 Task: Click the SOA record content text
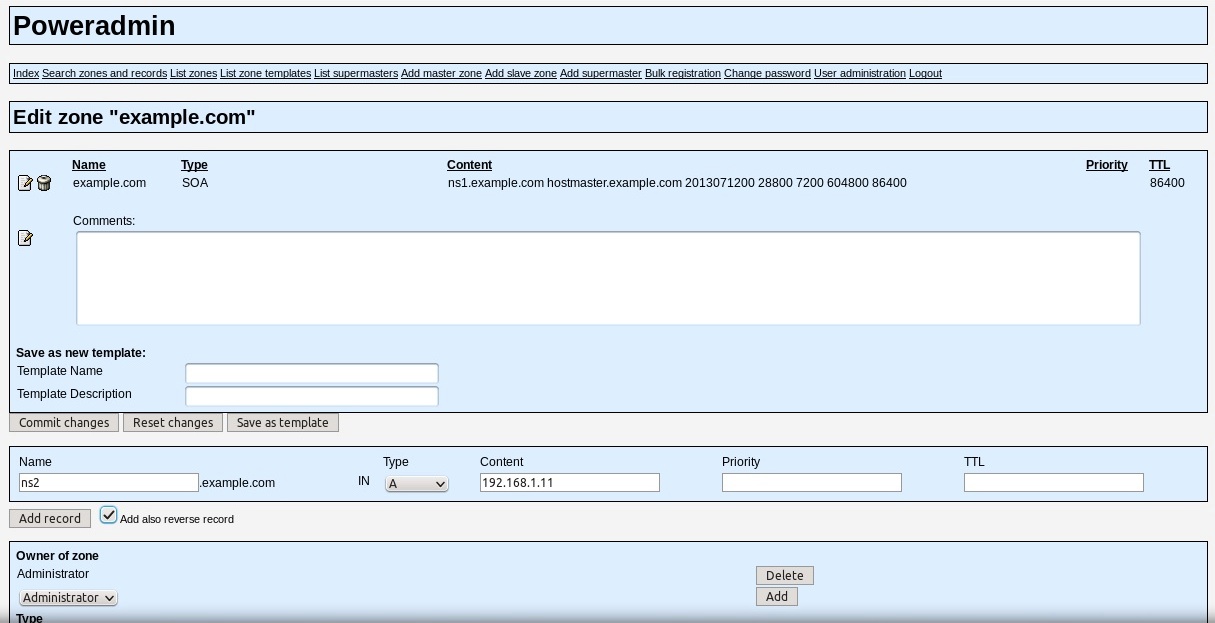[x=677, y=183]
